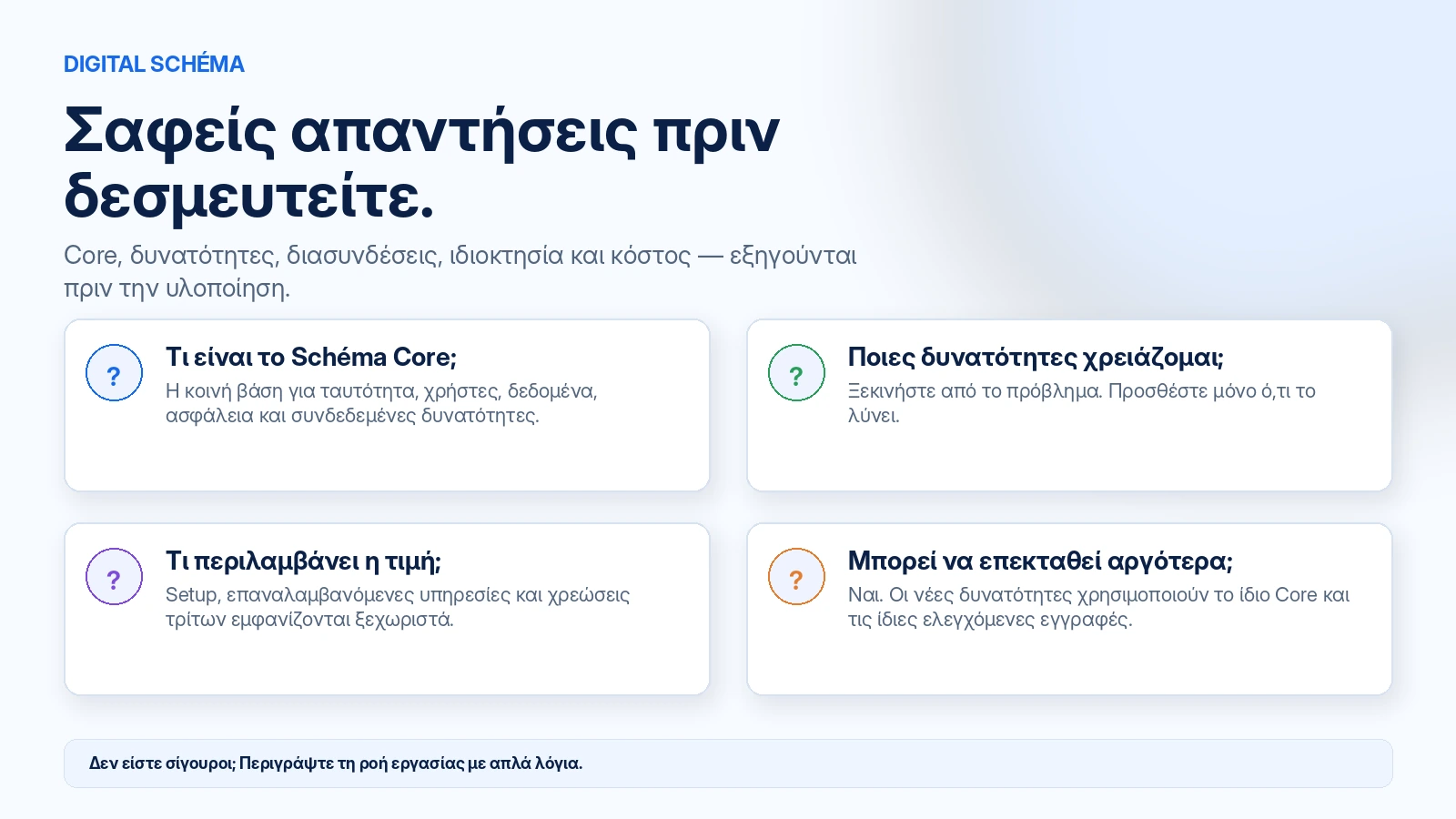Click the subtitle starting 'Core, δυνατότητες, διασυνδέσεις'

click(x=460, y=271)
